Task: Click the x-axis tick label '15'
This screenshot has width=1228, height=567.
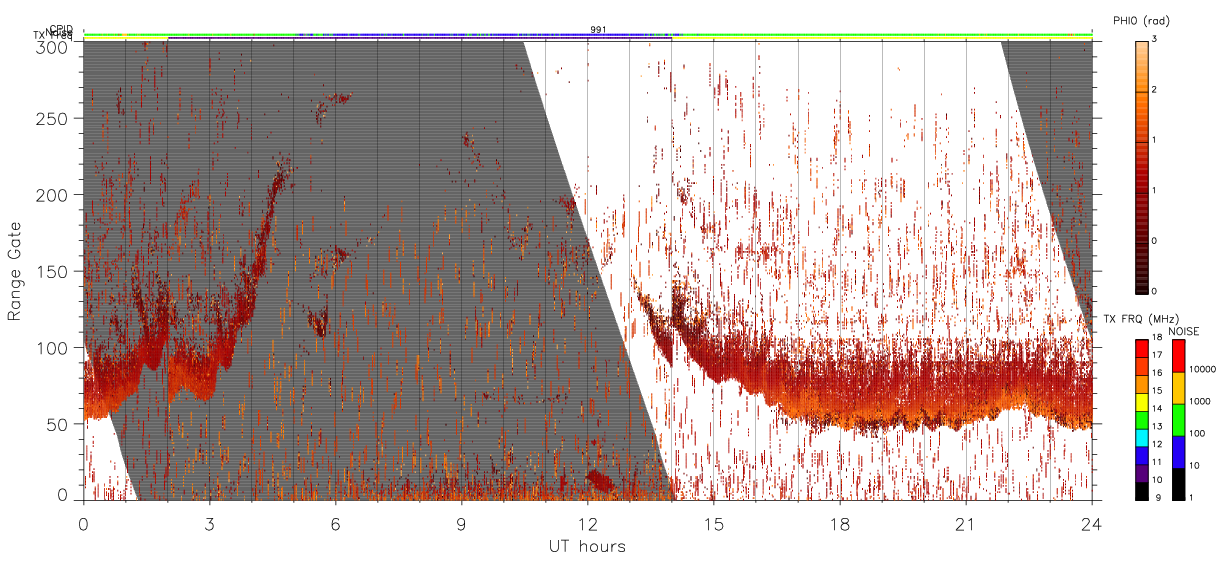Action: point(714,524)
